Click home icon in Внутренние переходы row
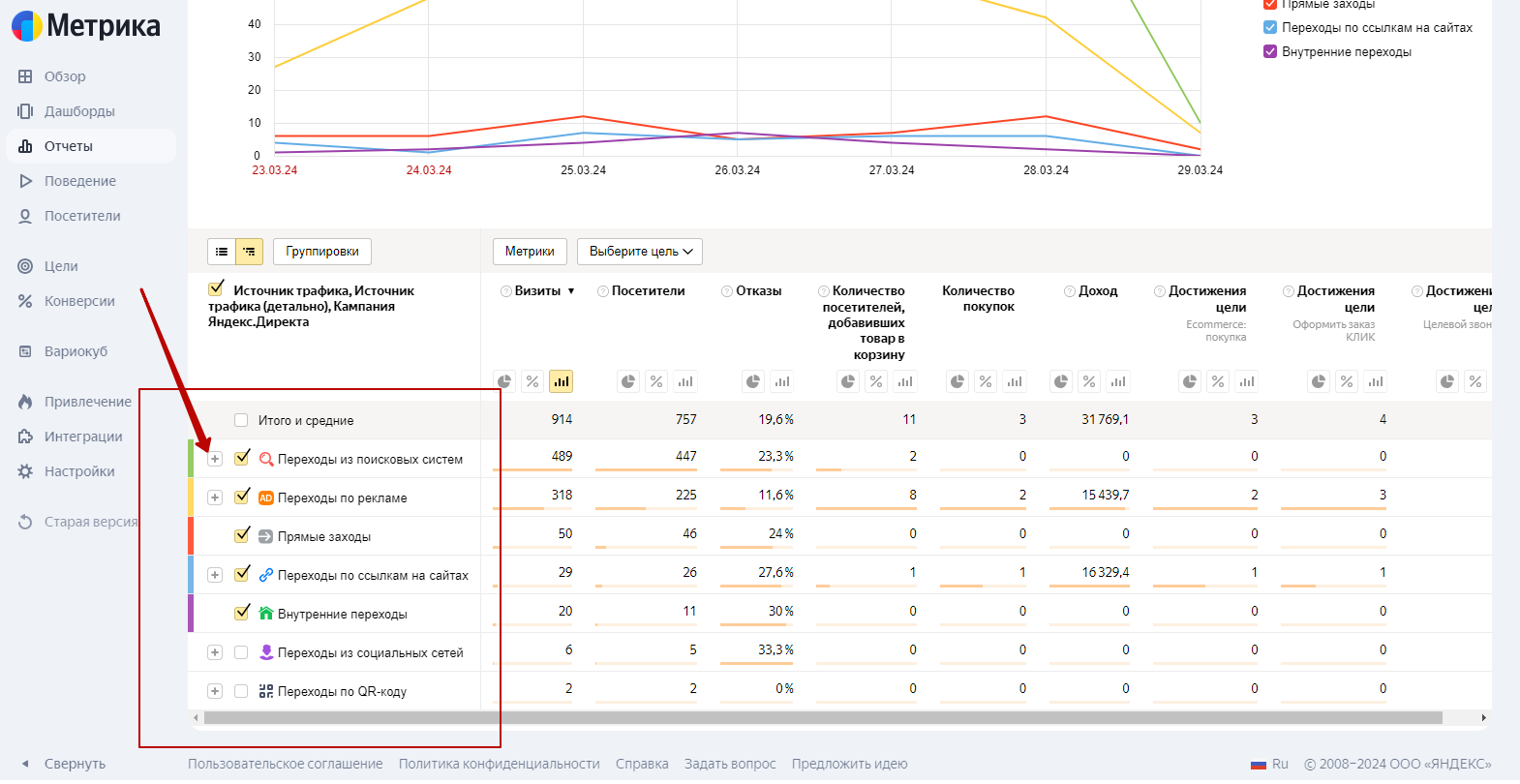 tap(266, 613)
